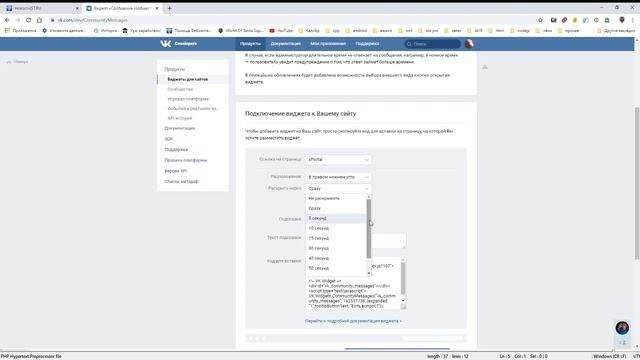This screenshot has height=360, width=640.
Task: Click the Приложения apps shortcut in bookmarks bar
Action: coord(20,31)
